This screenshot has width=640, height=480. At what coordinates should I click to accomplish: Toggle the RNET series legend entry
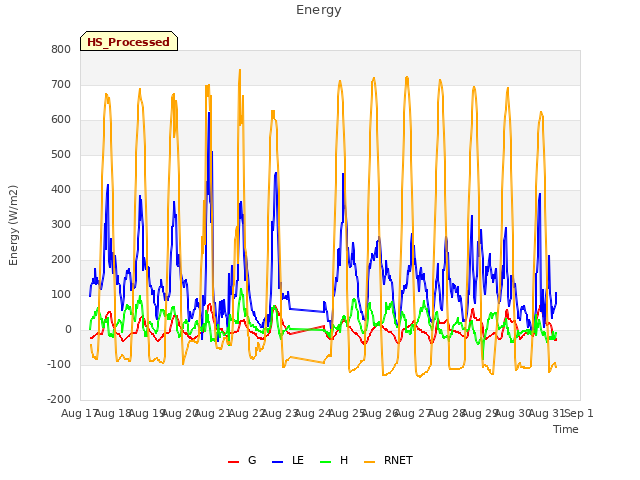coord(388,461)
